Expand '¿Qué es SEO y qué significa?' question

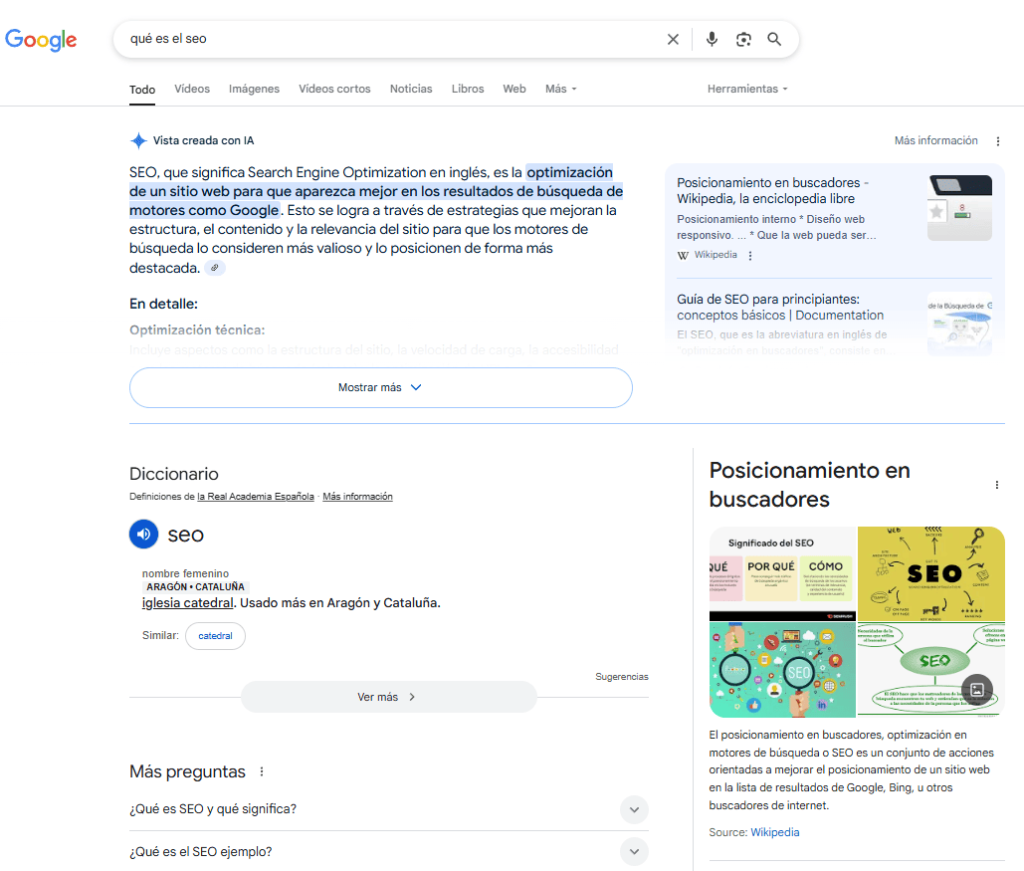tap(389, 809)
